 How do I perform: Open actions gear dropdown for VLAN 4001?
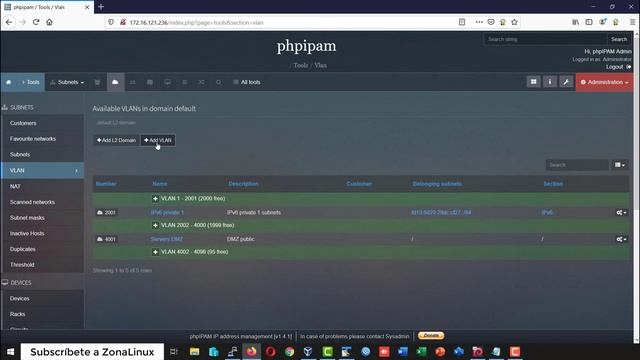pos(621,239)
